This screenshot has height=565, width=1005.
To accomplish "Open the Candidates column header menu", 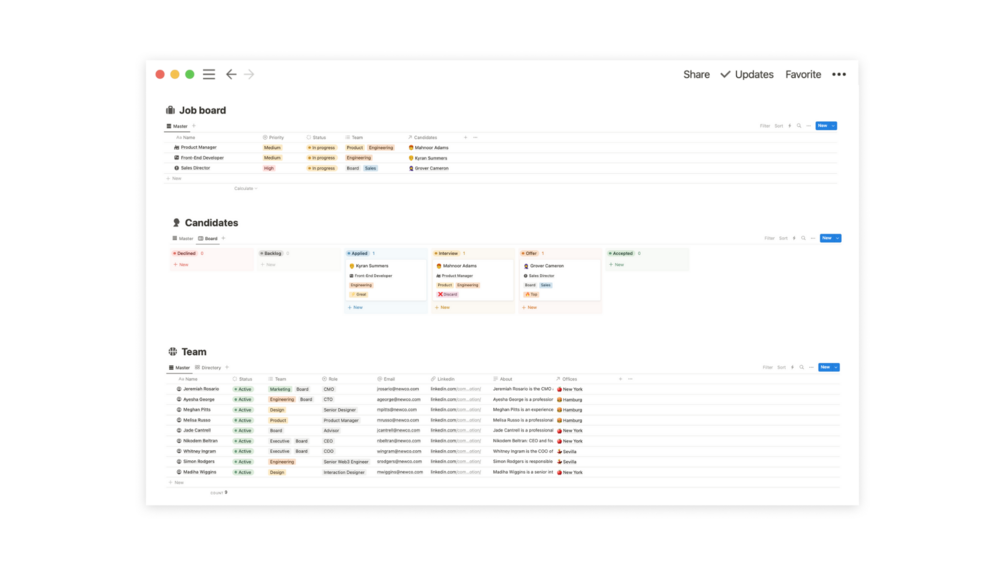I will 422,137.
